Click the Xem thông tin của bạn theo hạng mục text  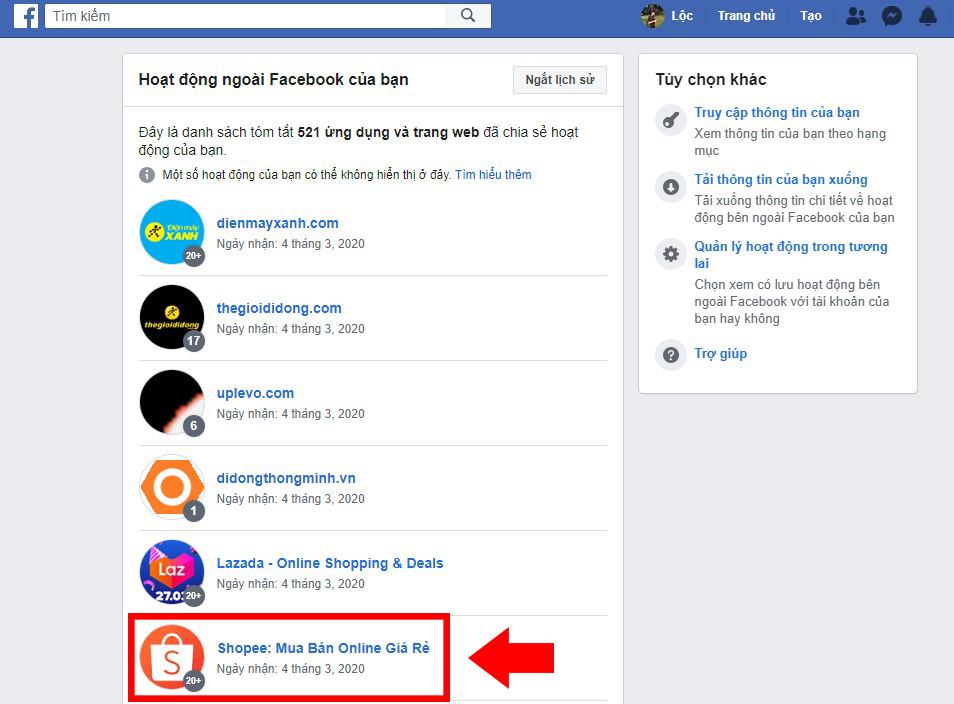(790, 142)
